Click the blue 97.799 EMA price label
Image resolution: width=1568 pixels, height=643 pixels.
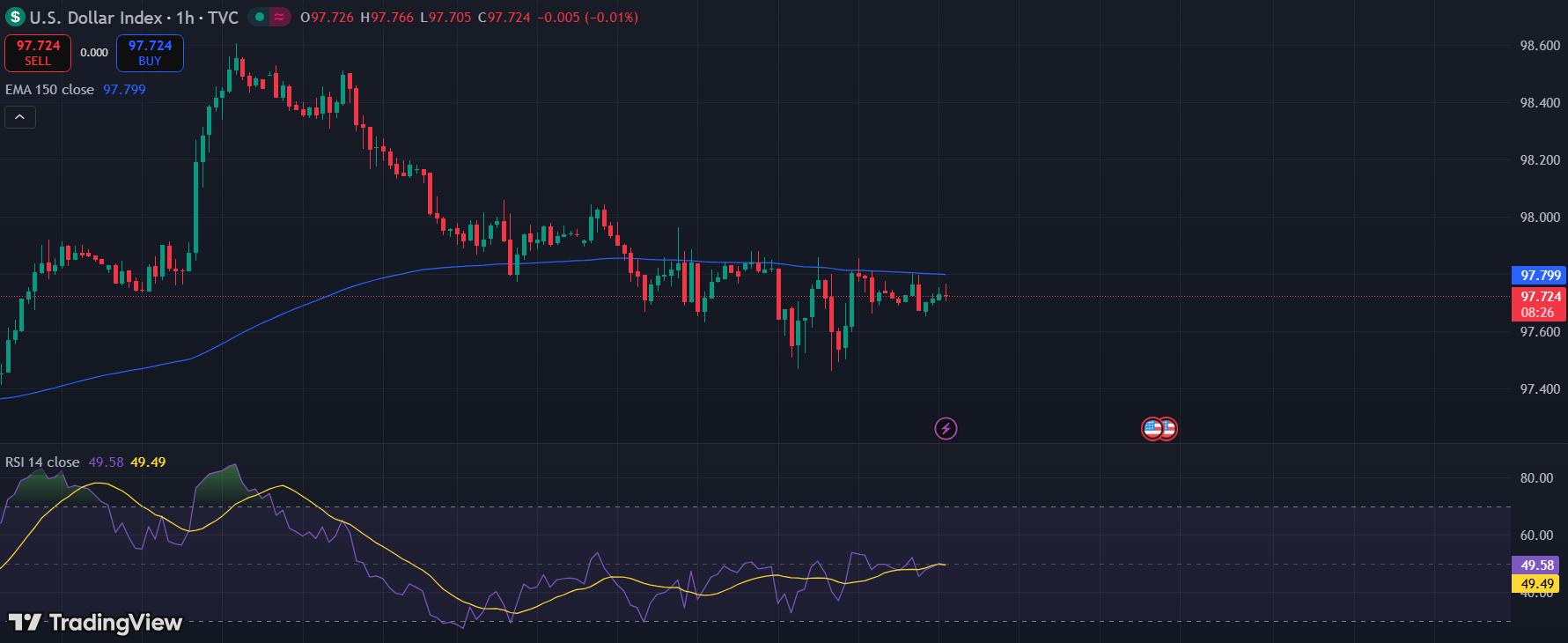[x=1540, y=276]
